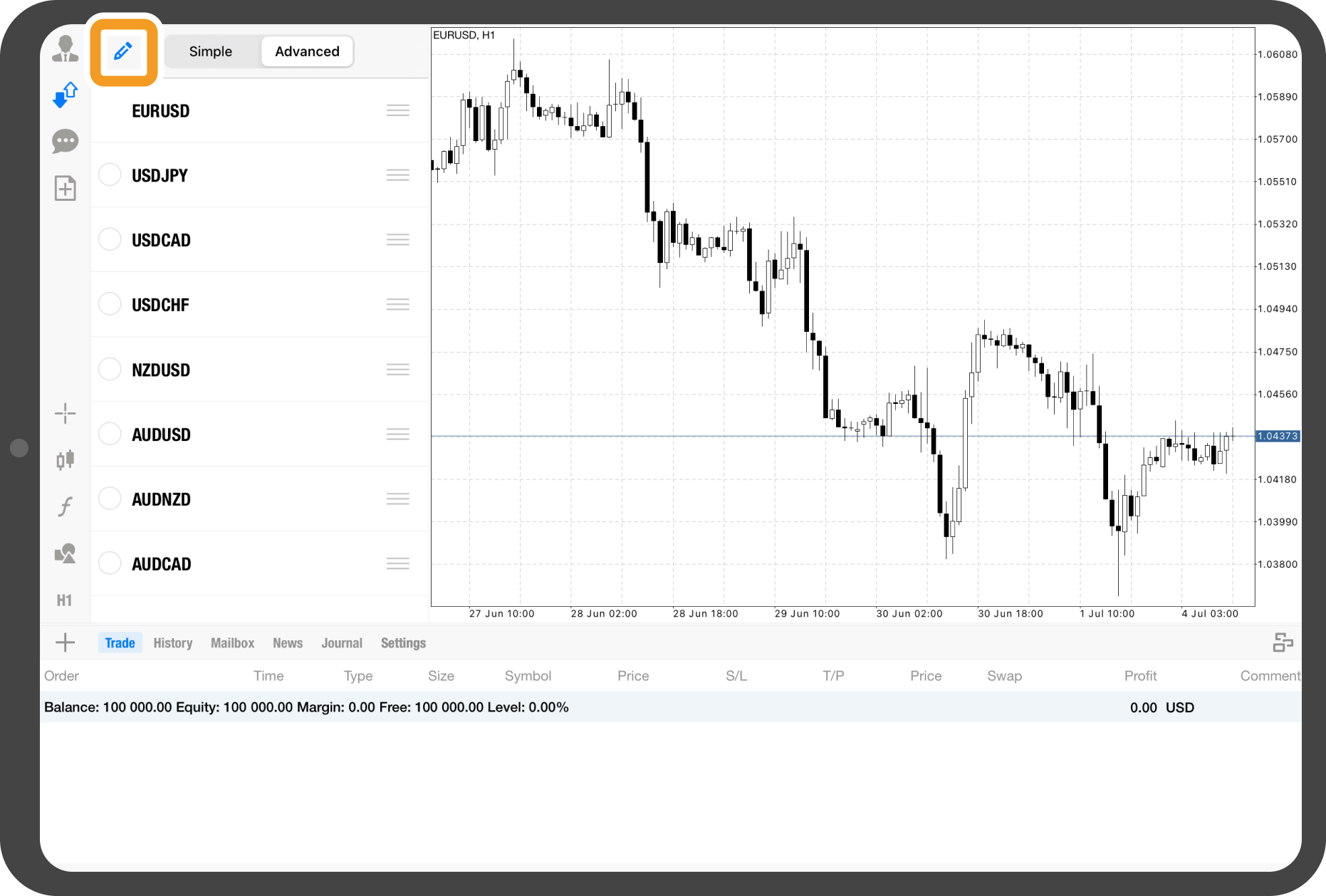Select the AUDUSD radio circle
The image size is (1326, 896).
coord(110,434)
